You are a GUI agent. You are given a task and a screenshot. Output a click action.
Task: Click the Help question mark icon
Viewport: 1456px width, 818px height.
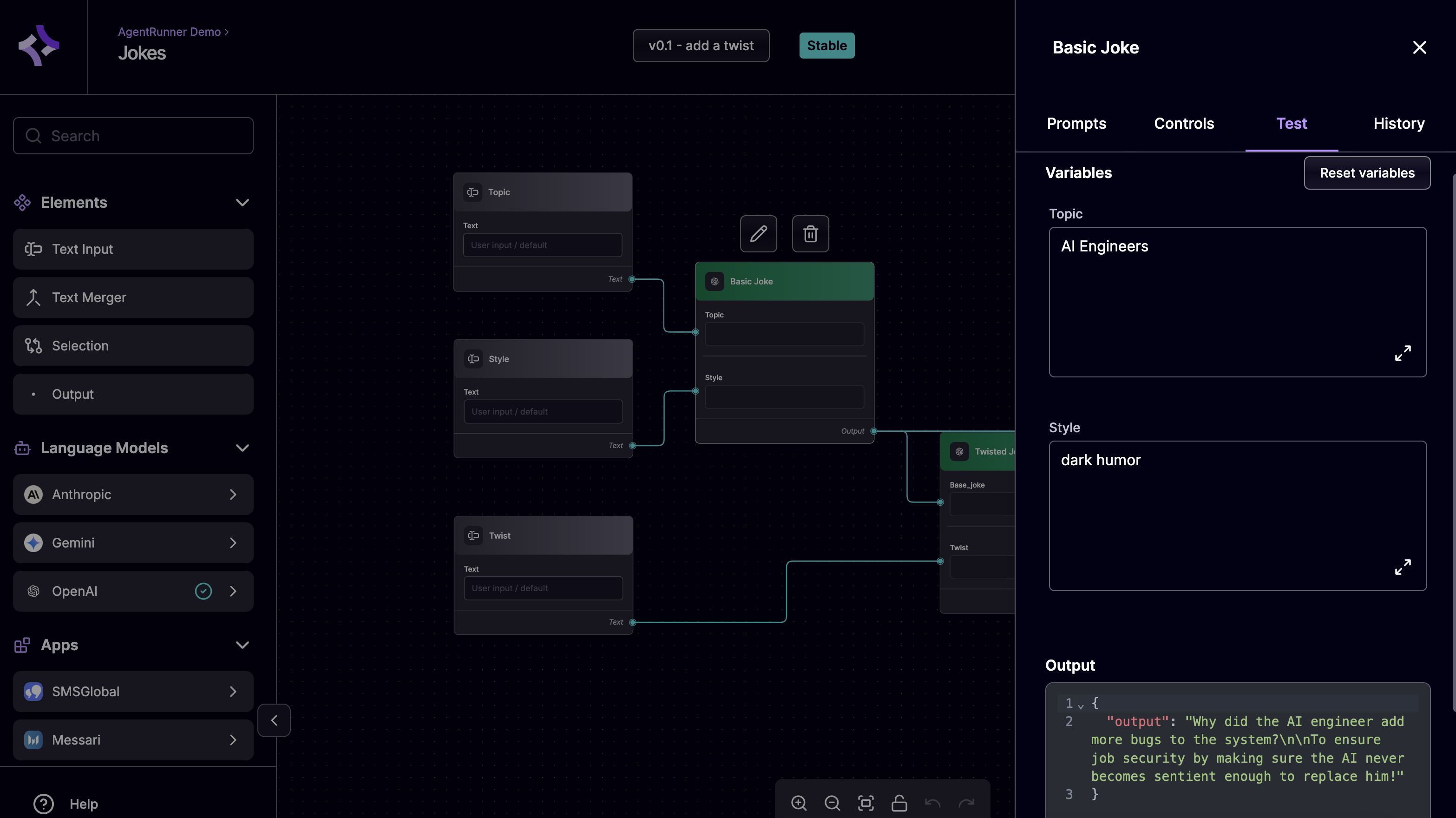point(44,803)
